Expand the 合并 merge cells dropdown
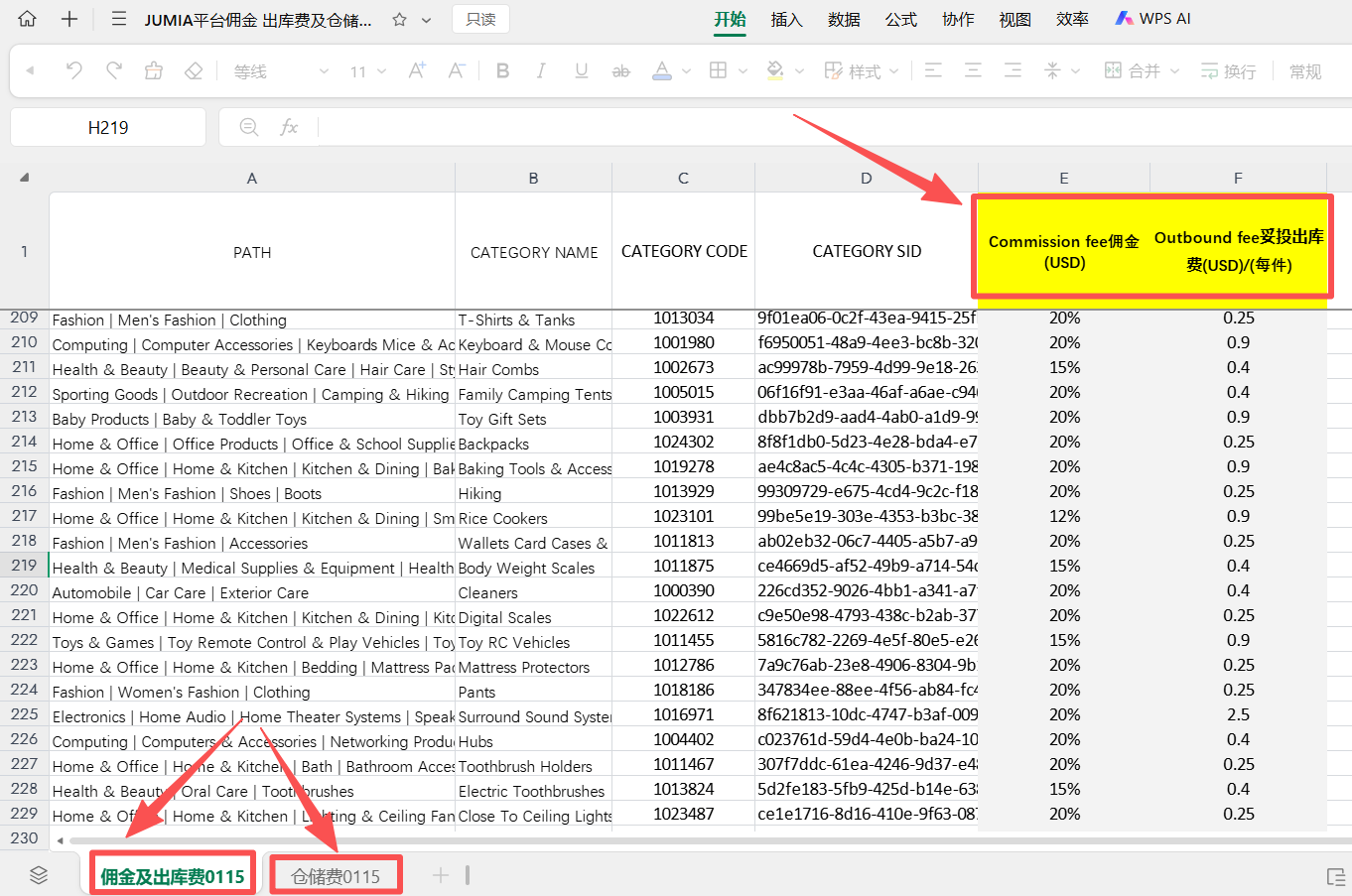The width and height of the screenshot is (1352, 896). coord(1174,71)
